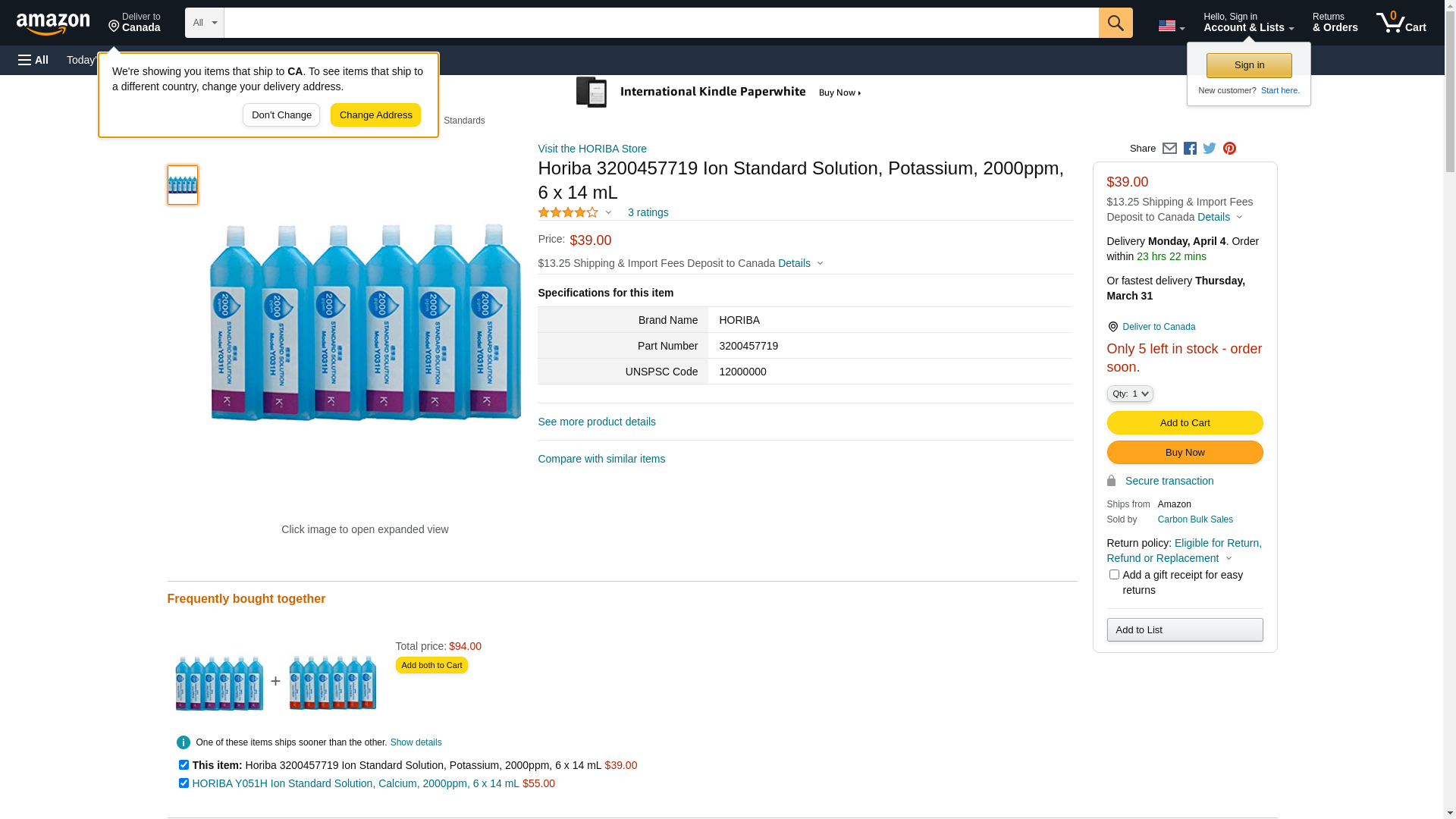This screenshot has height=819, width=1456.
Task: Open the All hamburger menu
Action: point(33,60)
